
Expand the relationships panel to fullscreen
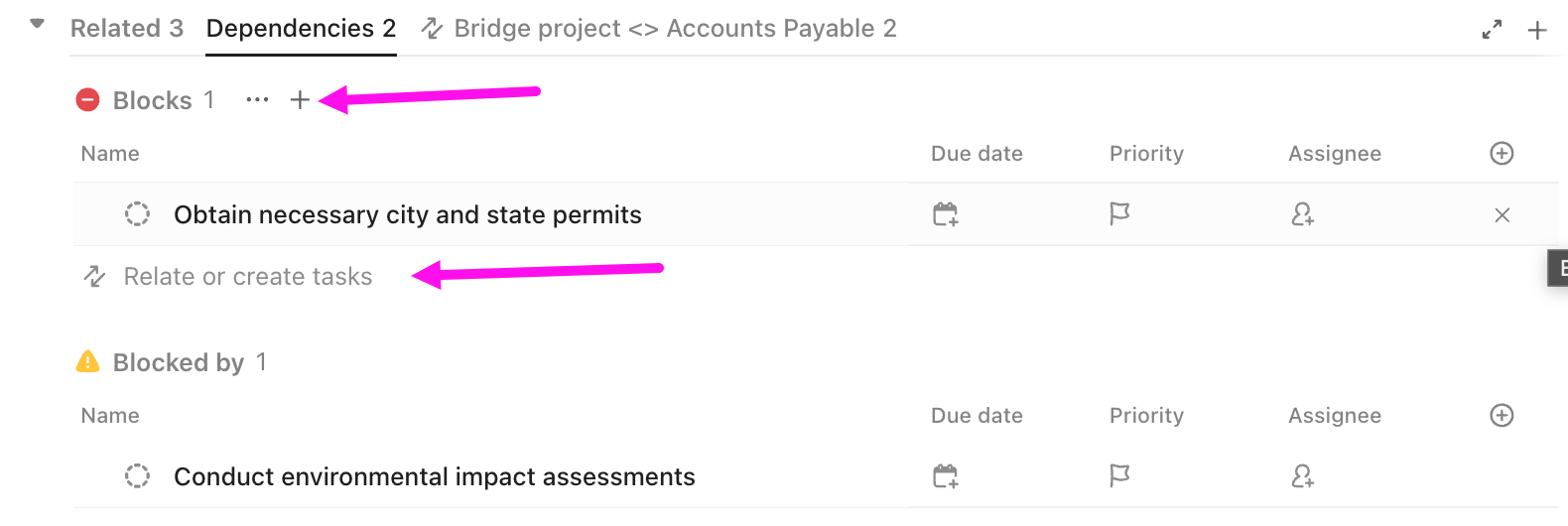click(x=1492, y=30)
